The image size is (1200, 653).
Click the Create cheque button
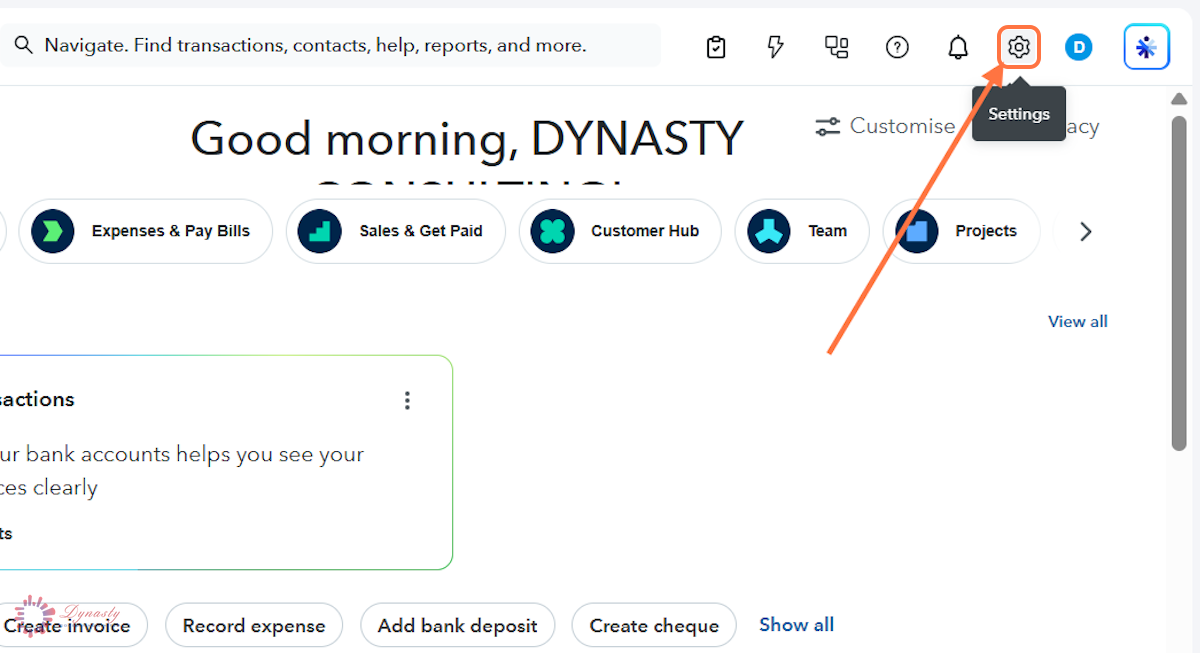point(654,626)
